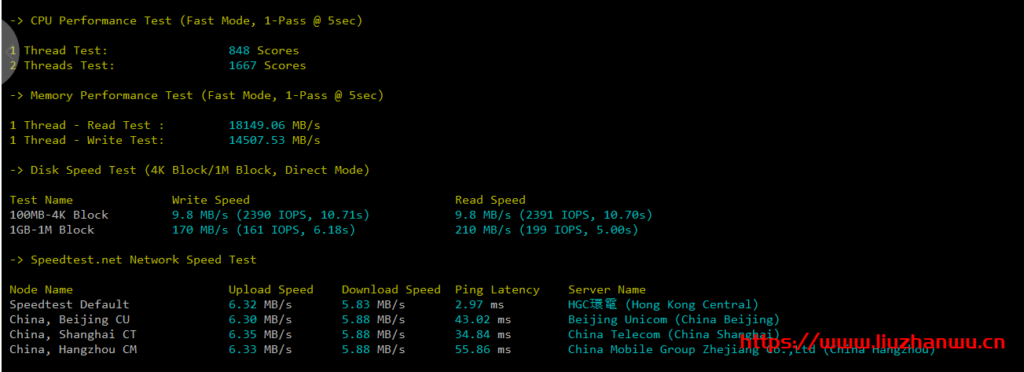Select the Memory Performance Test heading line
The image size is (1024, 372).
tap(197, 95)
